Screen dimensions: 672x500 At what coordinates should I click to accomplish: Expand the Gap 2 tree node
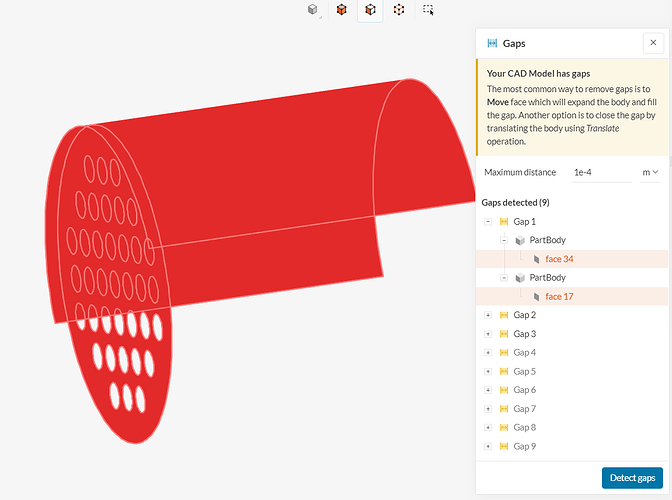(488, 315)
